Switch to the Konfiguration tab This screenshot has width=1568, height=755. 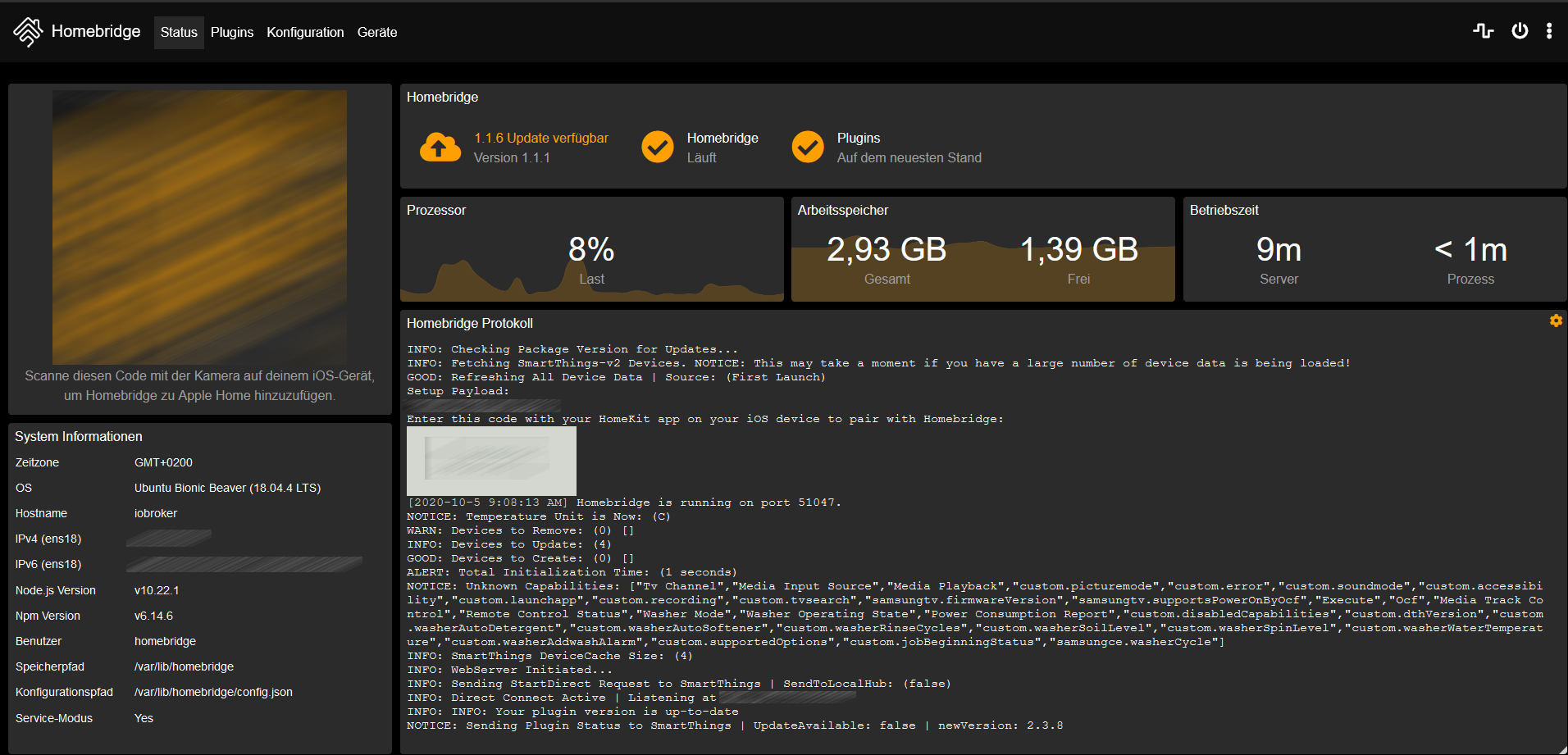click(305, 32)
